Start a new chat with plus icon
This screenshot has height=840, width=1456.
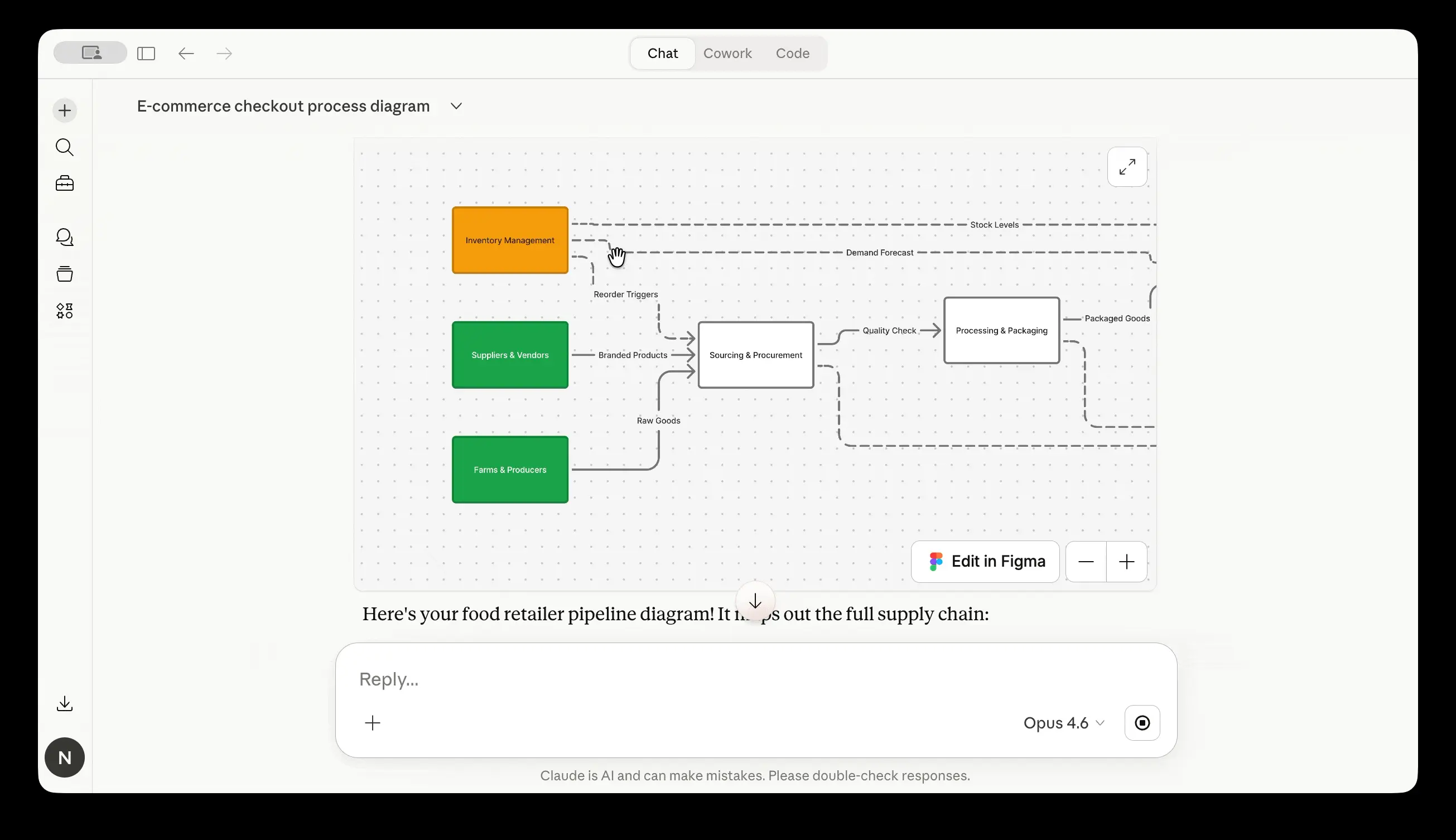coord(65,110)
